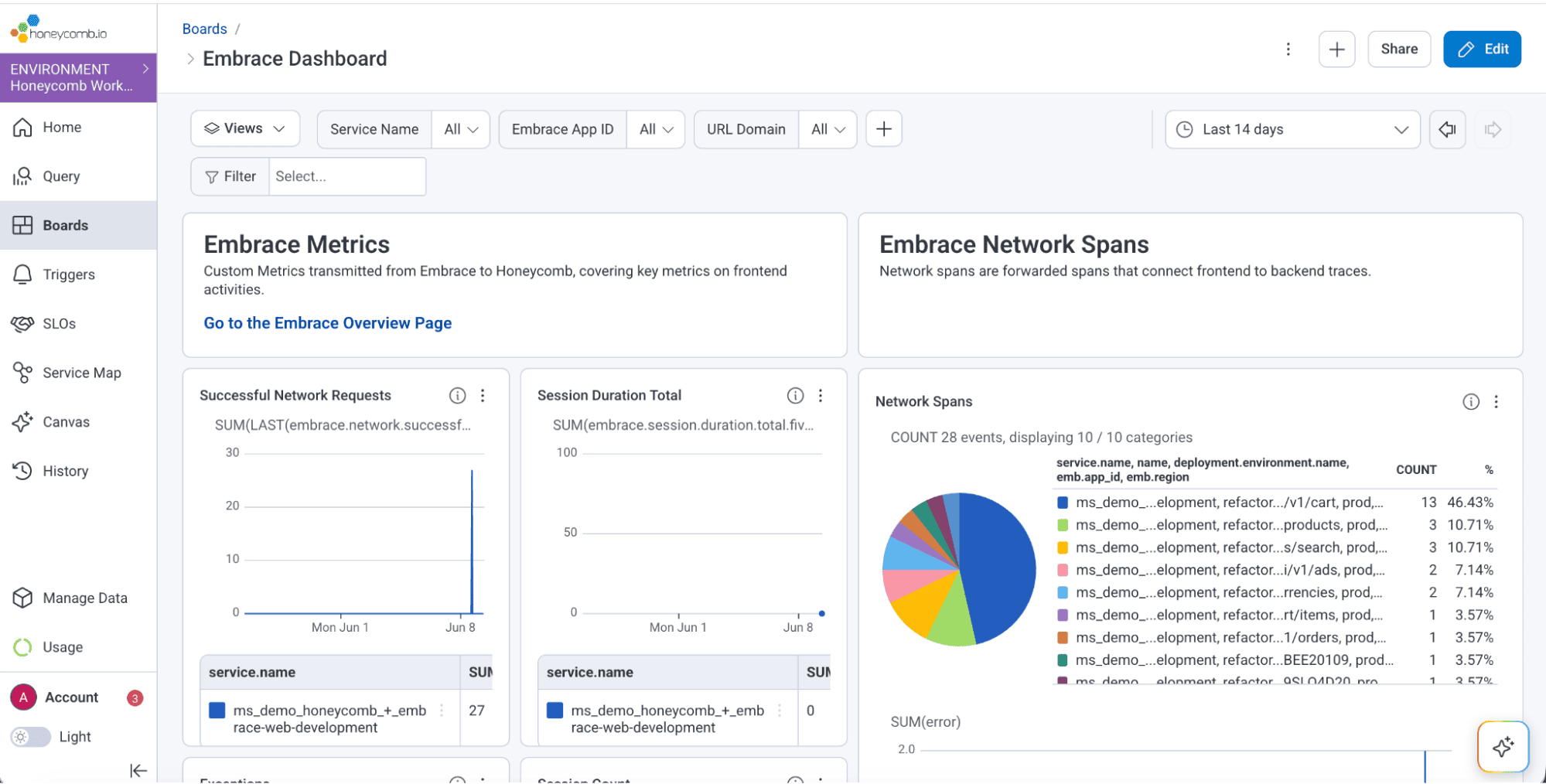Click the service.name header in Session Duration table
This screenshot has width=1546, height=784.
coord(590,673)
